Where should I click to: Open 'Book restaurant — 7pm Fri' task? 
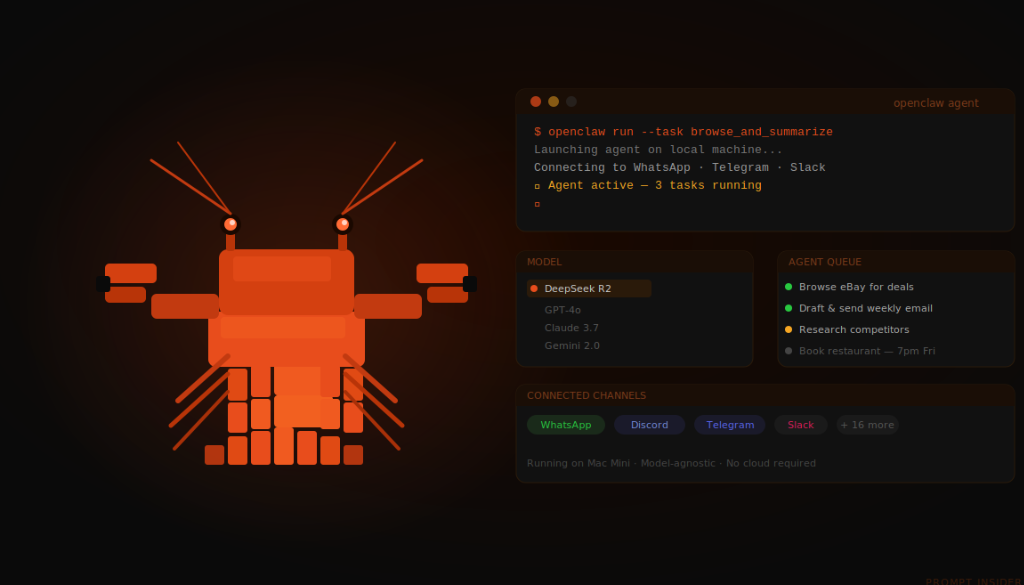click(867, 351)
